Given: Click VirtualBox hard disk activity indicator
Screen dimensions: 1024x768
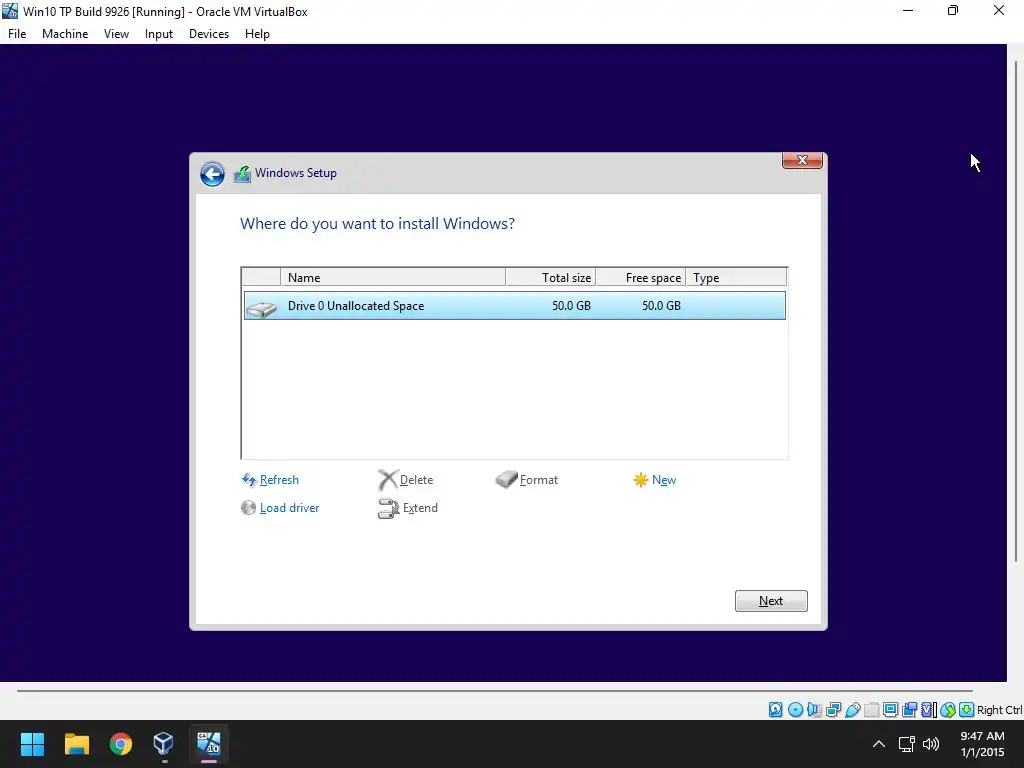Looking at the screenshot, I should click(x=775, y=710).
